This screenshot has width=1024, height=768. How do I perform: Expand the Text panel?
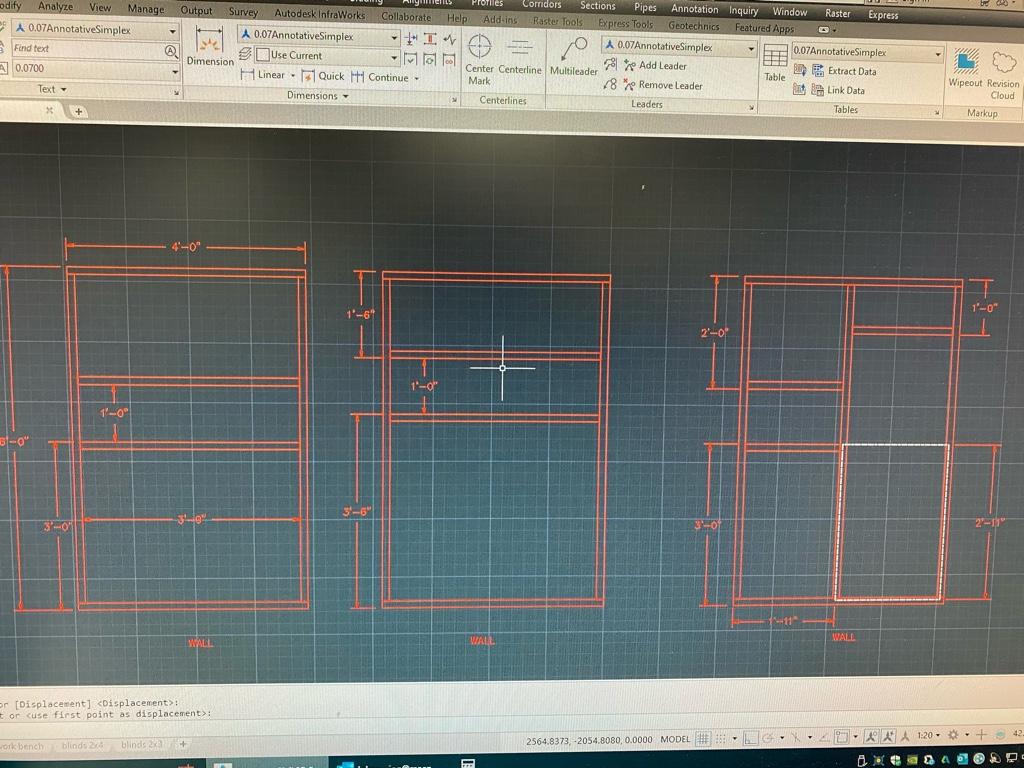click(x=52, y=89)
